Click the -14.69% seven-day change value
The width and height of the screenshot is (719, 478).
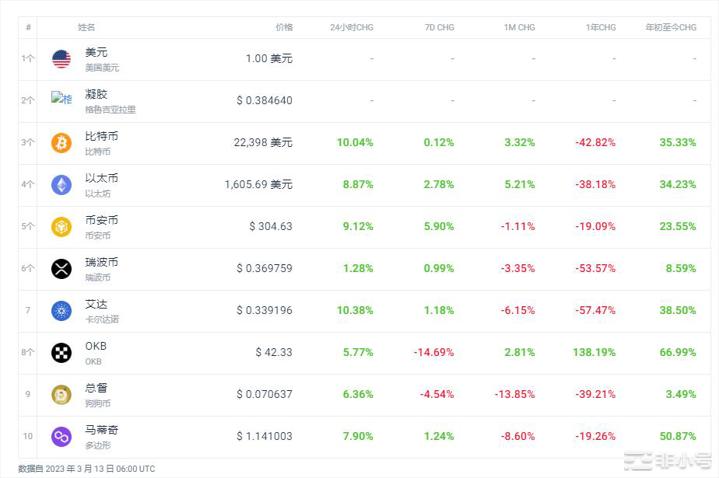click(434, 352)
